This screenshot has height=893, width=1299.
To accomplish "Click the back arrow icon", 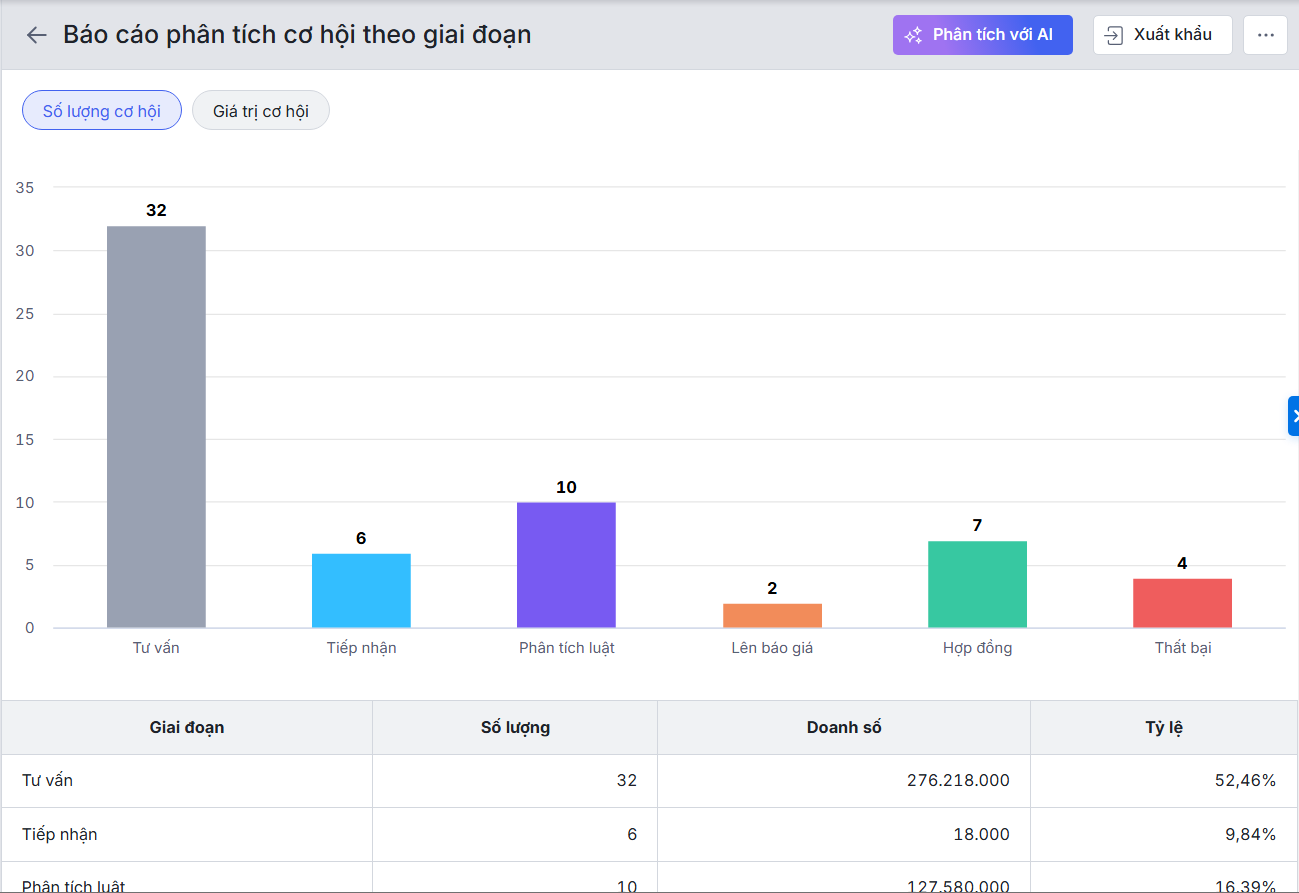I will [37, 35].
